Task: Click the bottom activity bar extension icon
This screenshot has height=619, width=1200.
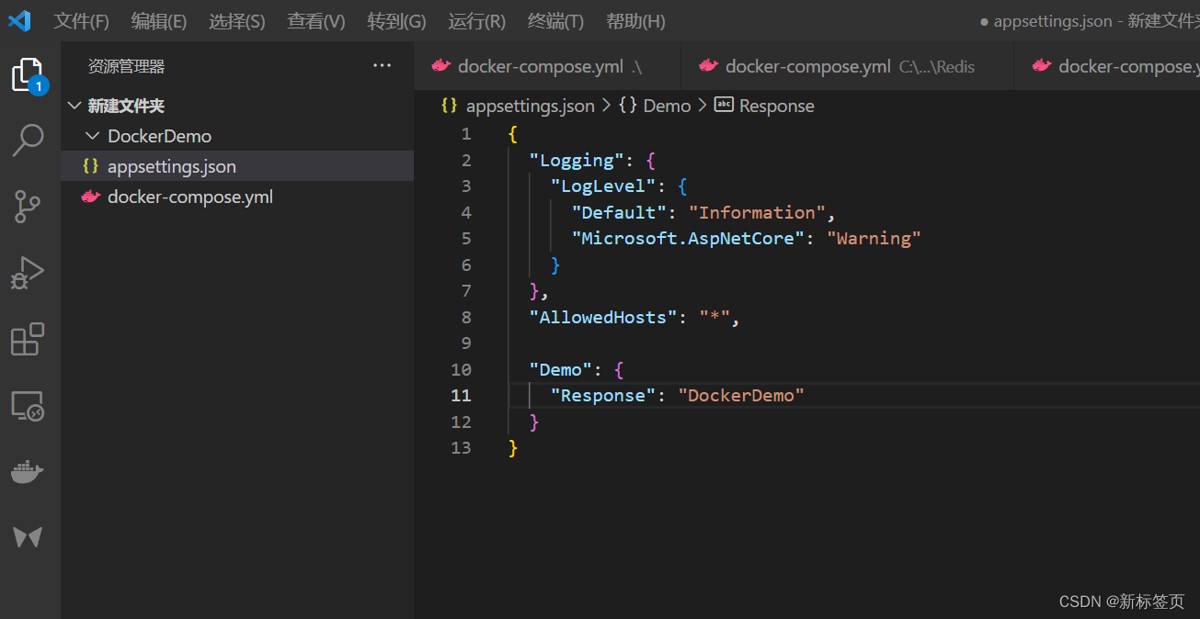Action: (28, 537)
